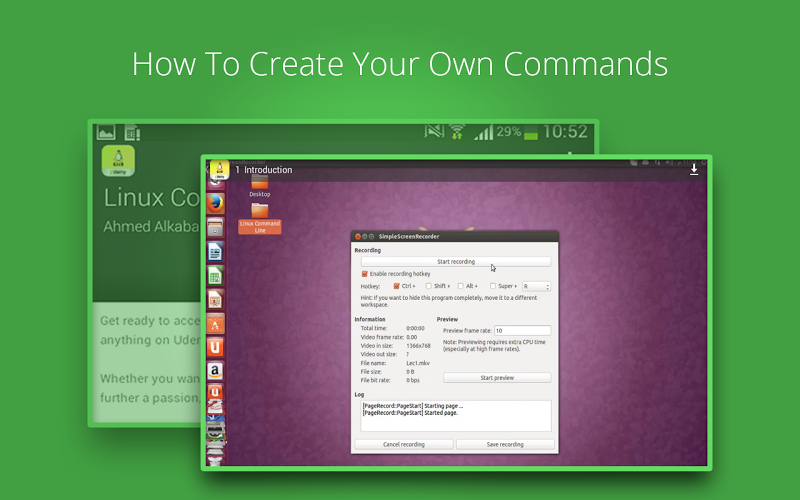Check the Super + hotkey checkbox
Screen dimensions: 800x500
point(493,286)
